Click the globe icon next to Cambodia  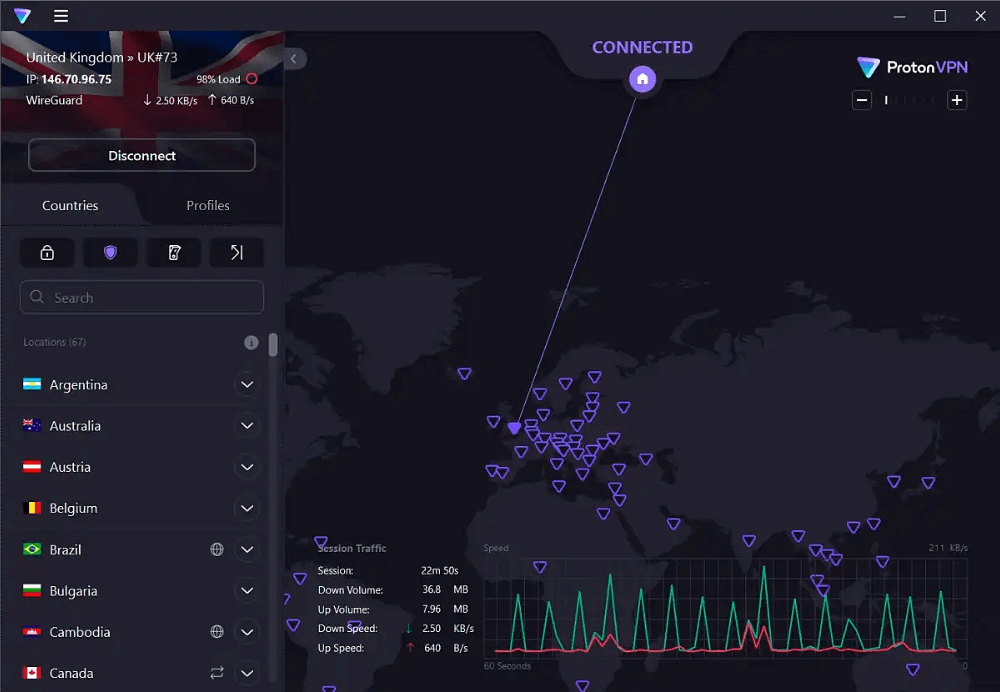[x=217, y=631]
